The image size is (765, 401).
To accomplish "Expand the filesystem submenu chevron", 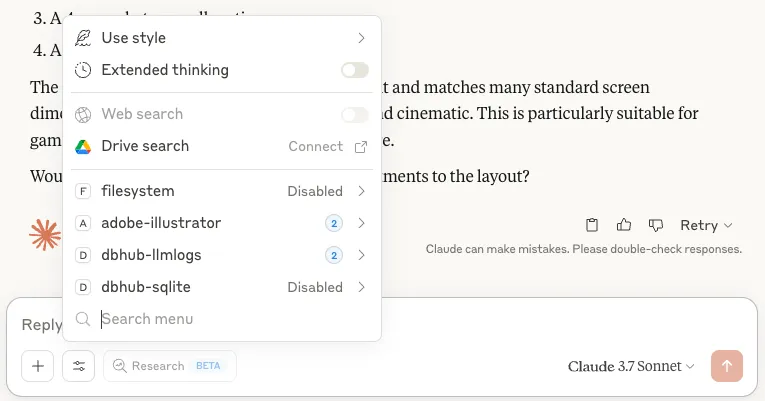I will (361, 191).
